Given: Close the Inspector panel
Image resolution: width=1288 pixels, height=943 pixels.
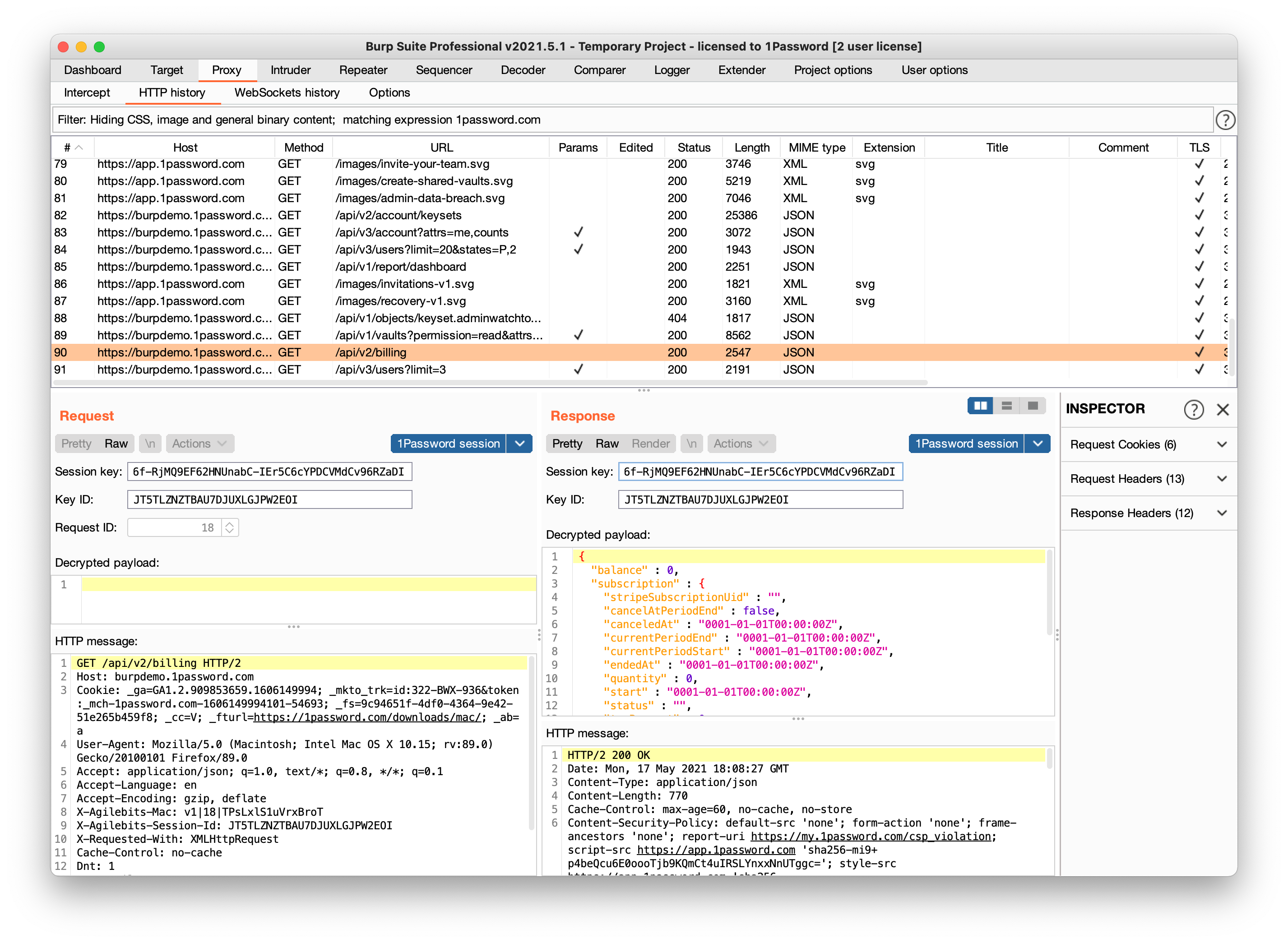Looking at the screenshot, I should pyautogui.click(x=1223, y=409).
